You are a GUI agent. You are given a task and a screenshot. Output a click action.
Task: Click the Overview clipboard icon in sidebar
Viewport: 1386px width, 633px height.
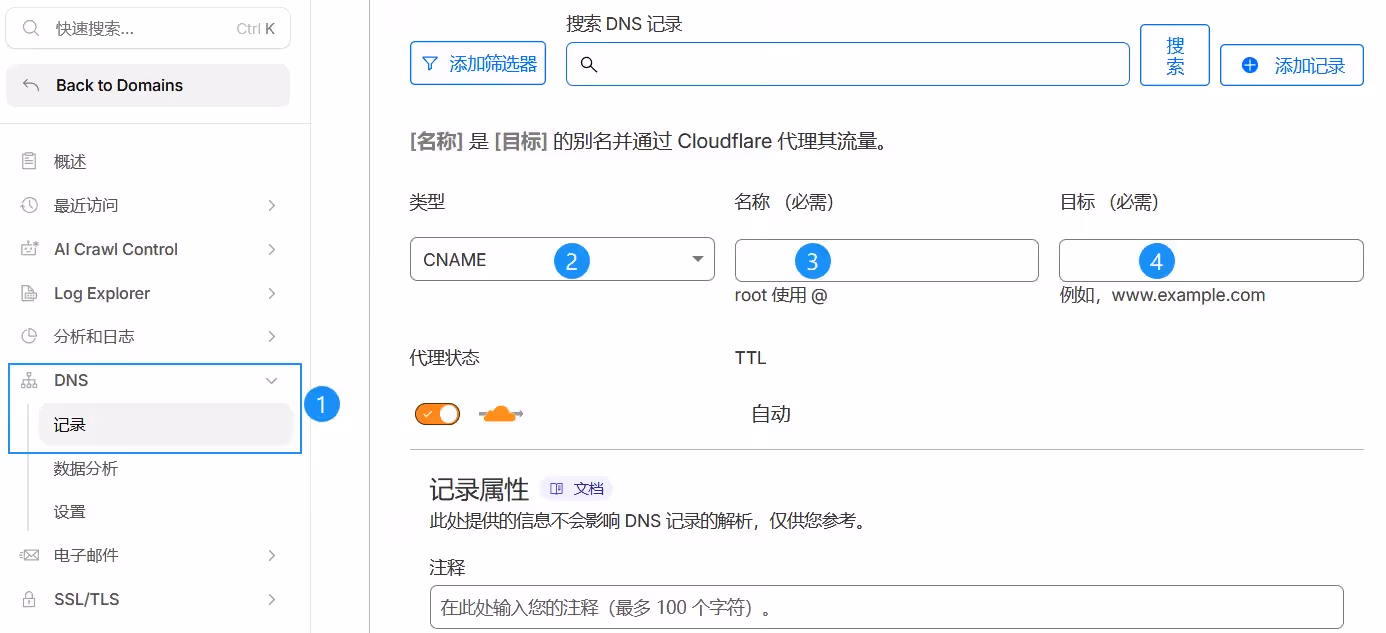click(x=29, y=161)
